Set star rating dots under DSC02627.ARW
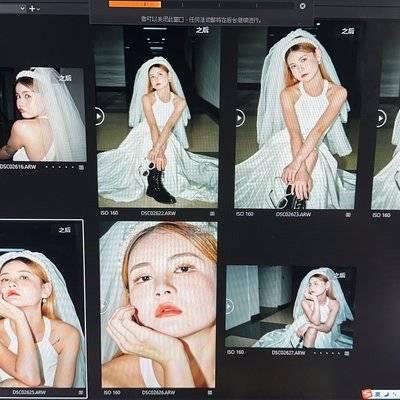 tap(326, 353)
